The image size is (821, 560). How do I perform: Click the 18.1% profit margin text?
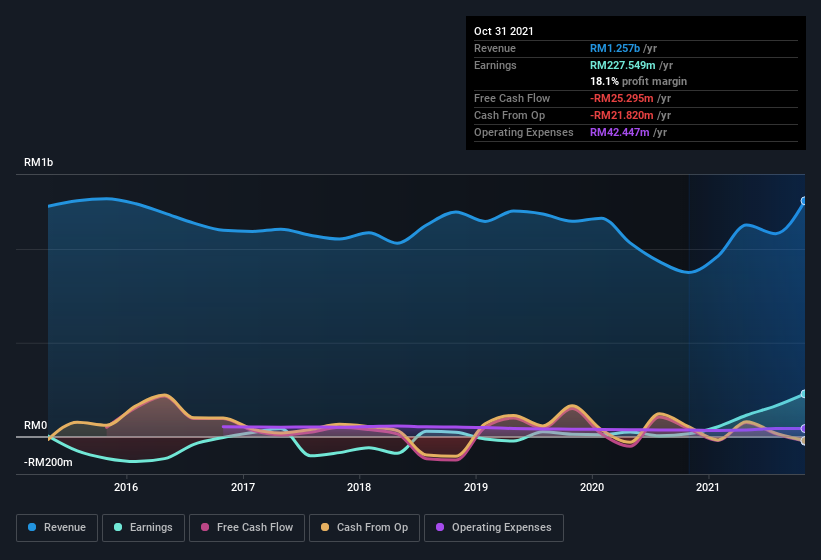coord(638,81)
